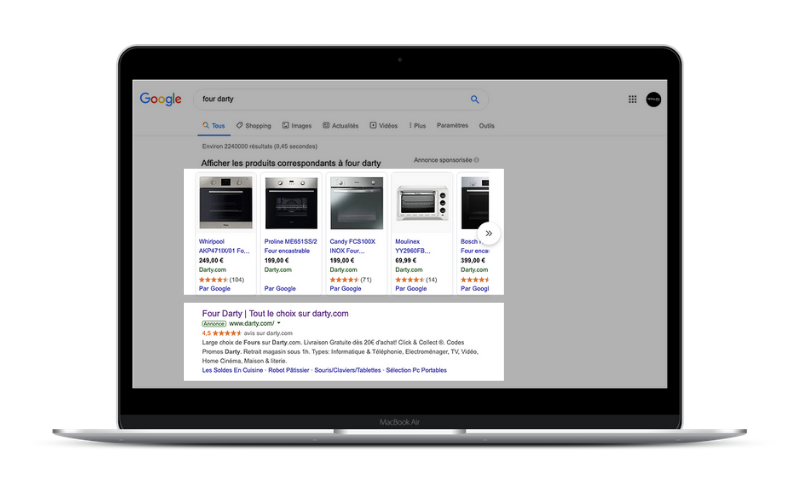This screenshot has height=500, width=800.
Task: Expand the Plus menu
Action: click(x=417, y=126)
